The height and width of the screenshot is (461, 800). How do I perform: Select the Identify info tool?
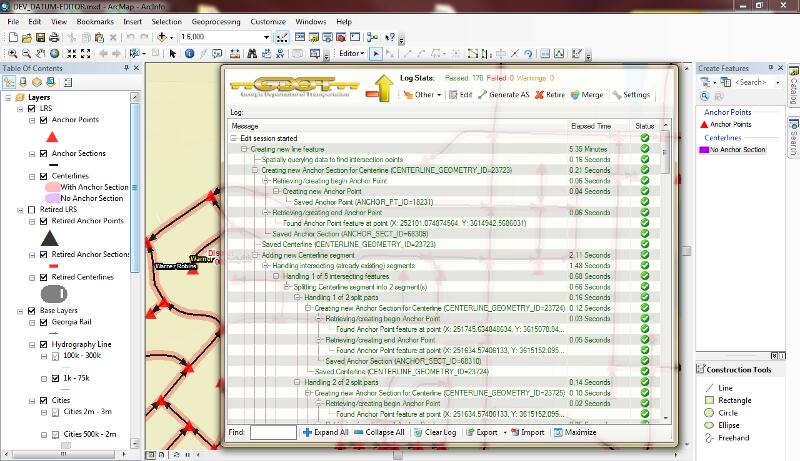[189, 54]
